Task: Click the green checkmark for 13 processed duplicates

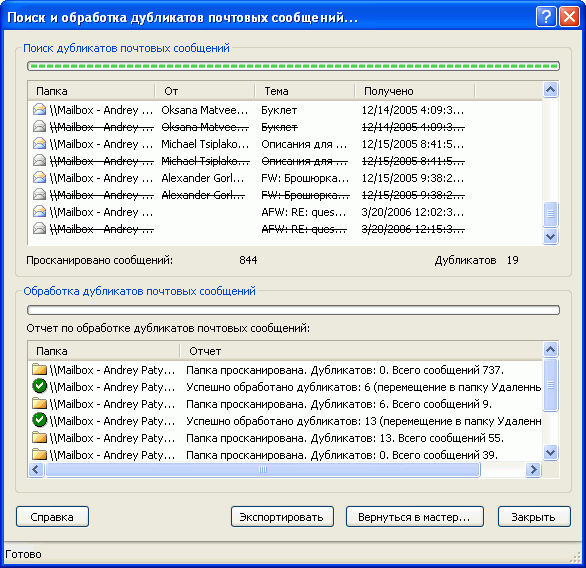Action: pos(39,420)
